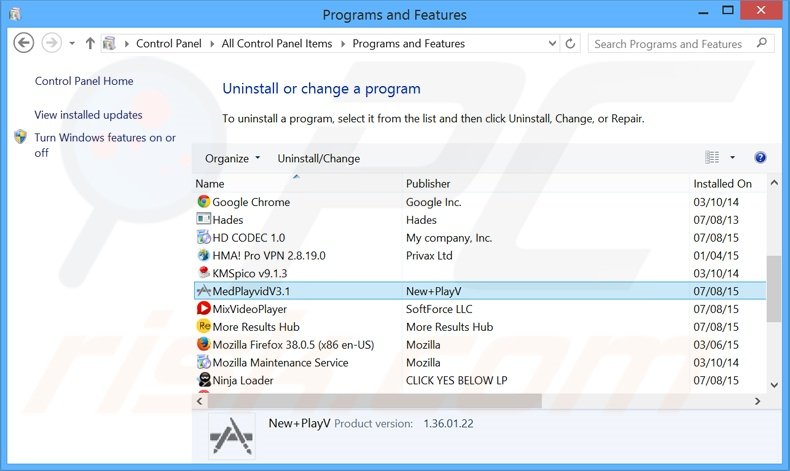This screenshot has width=790, height=471.
Task: Click horizontal scrollbar right arrow
Action: [x=757, y=401]
